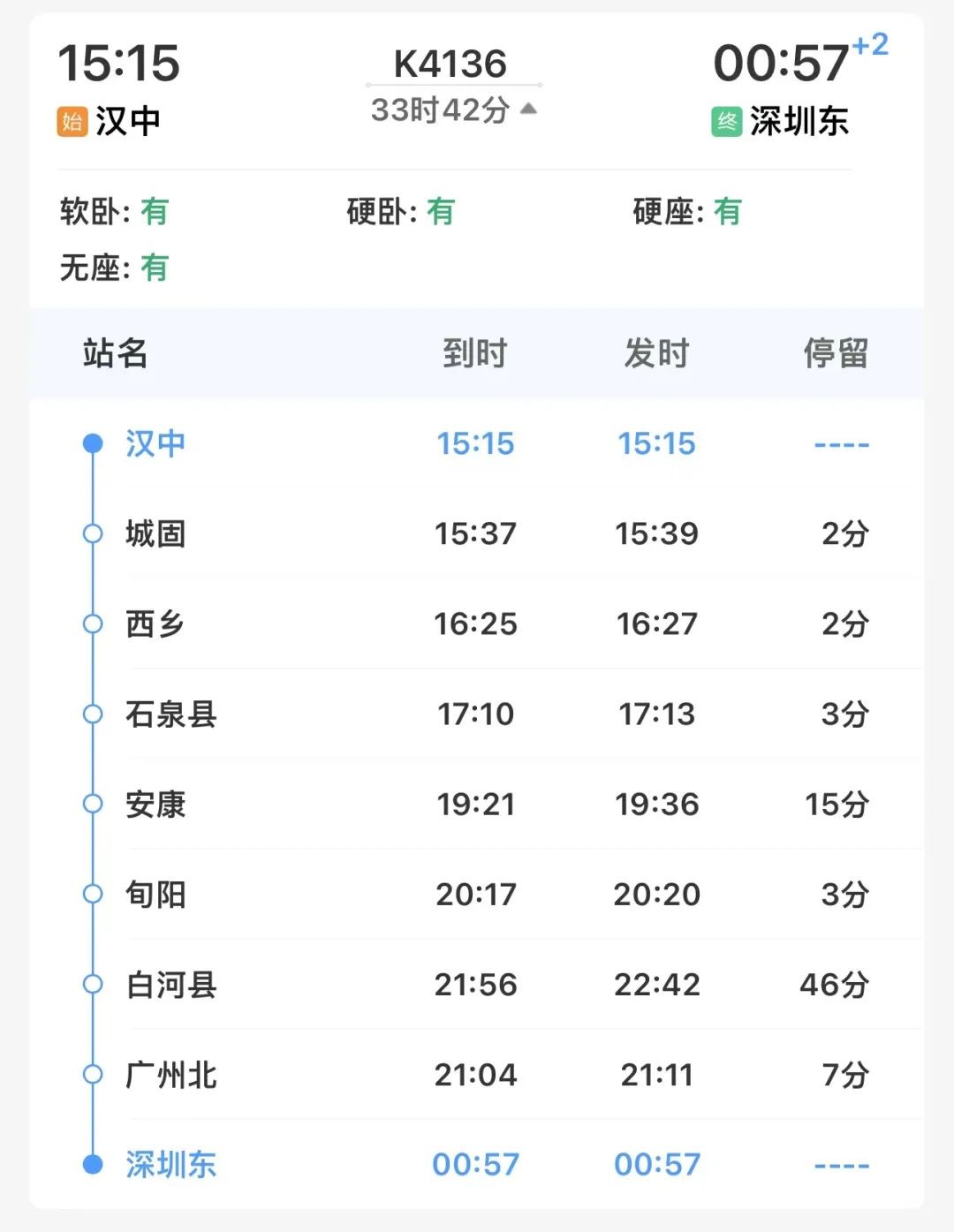
Task: Click the orange 始 origin station badge
Action: click(x=72, y=121)
